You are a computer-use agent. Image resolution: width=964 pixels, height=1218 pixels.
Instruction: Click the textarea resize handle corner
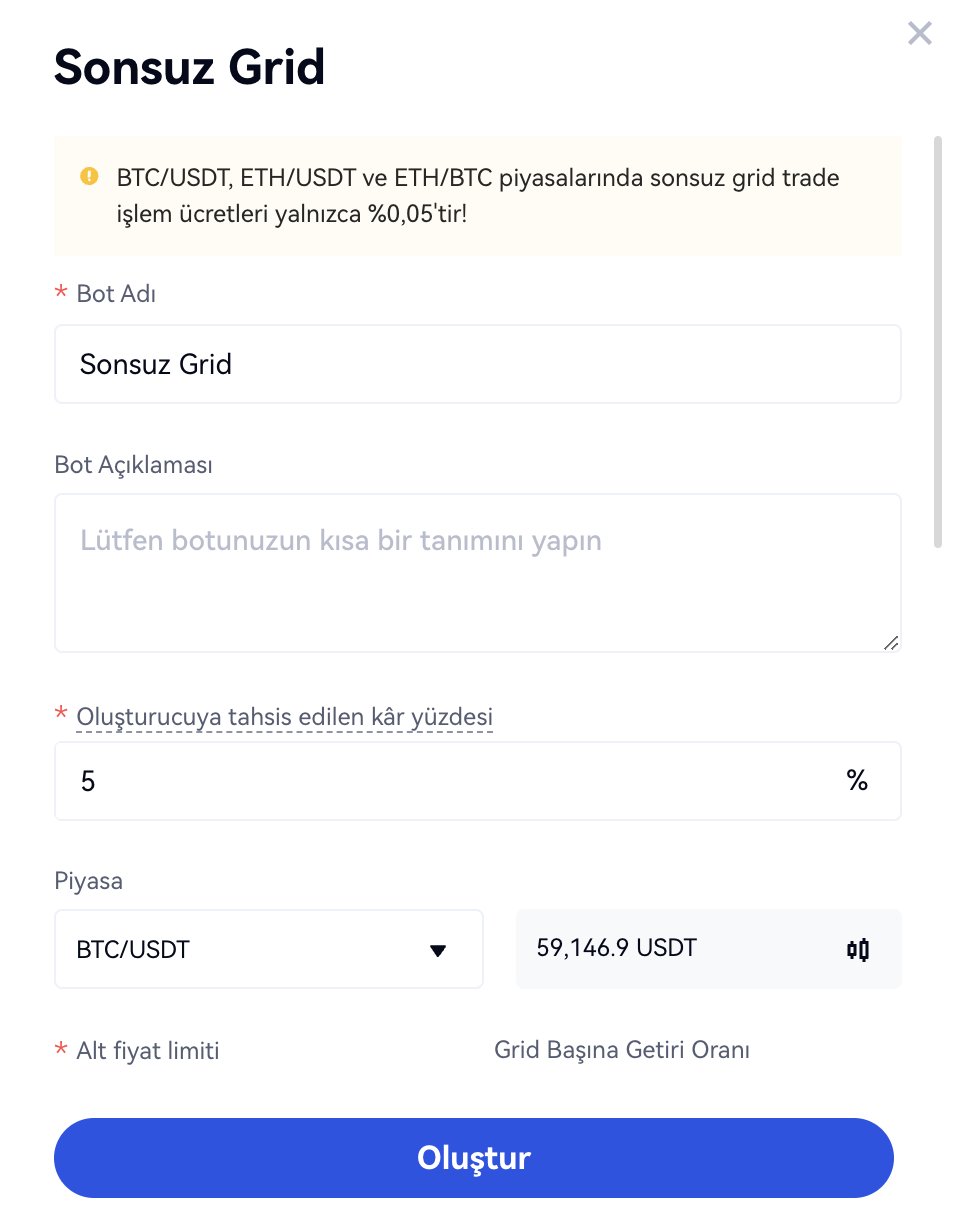(890, 643)
